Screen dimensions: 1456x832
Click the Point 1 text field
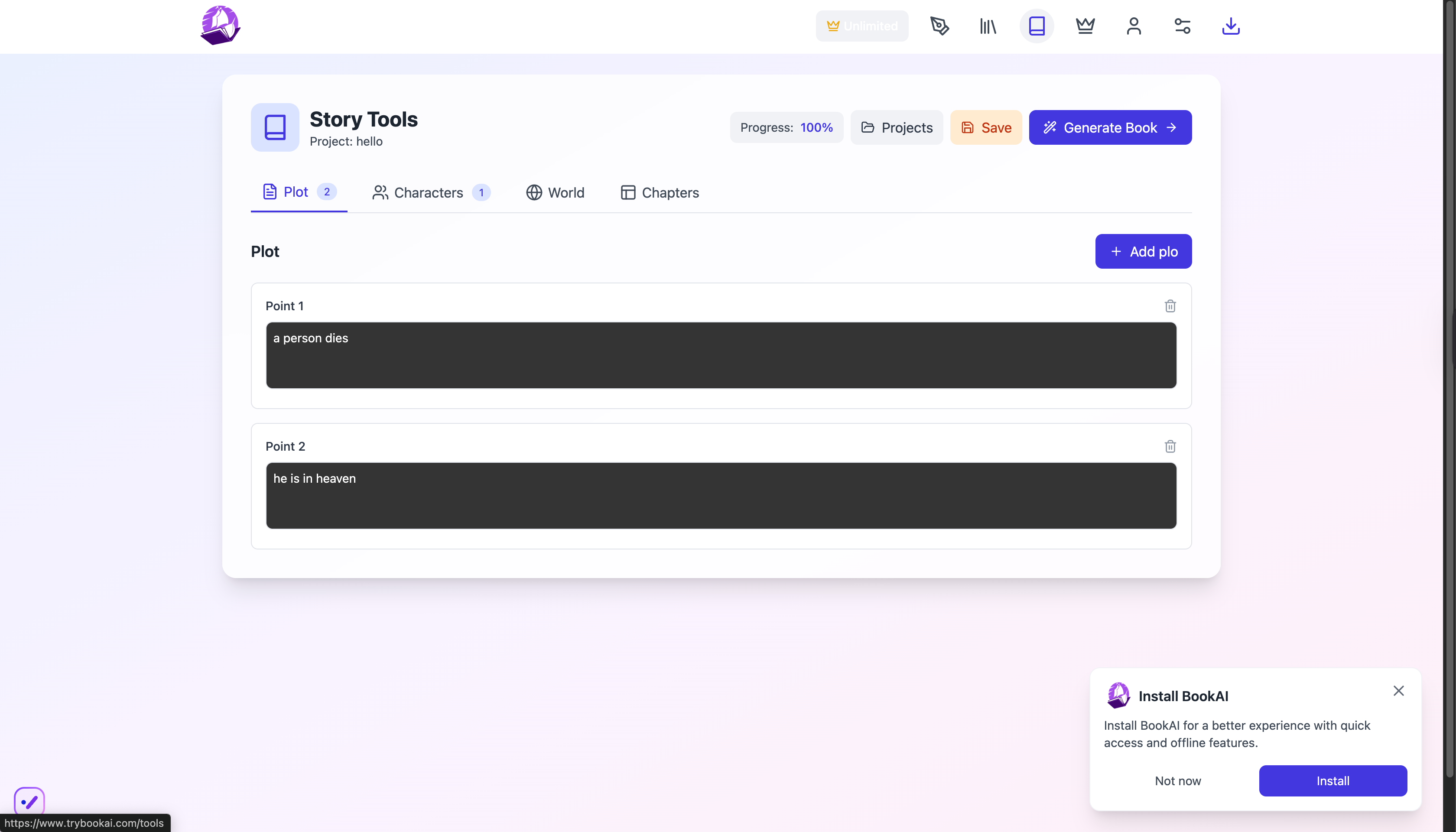pyautogui.click(x=721, y=355)
